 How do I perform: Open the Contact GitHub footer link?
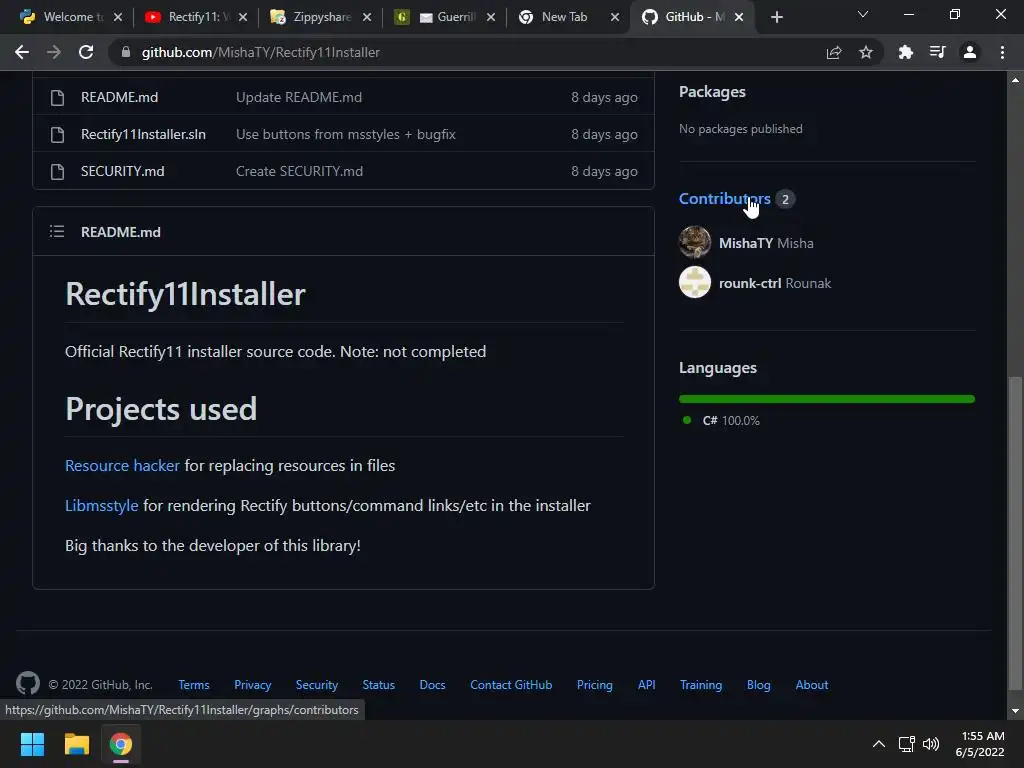(511, 684)
